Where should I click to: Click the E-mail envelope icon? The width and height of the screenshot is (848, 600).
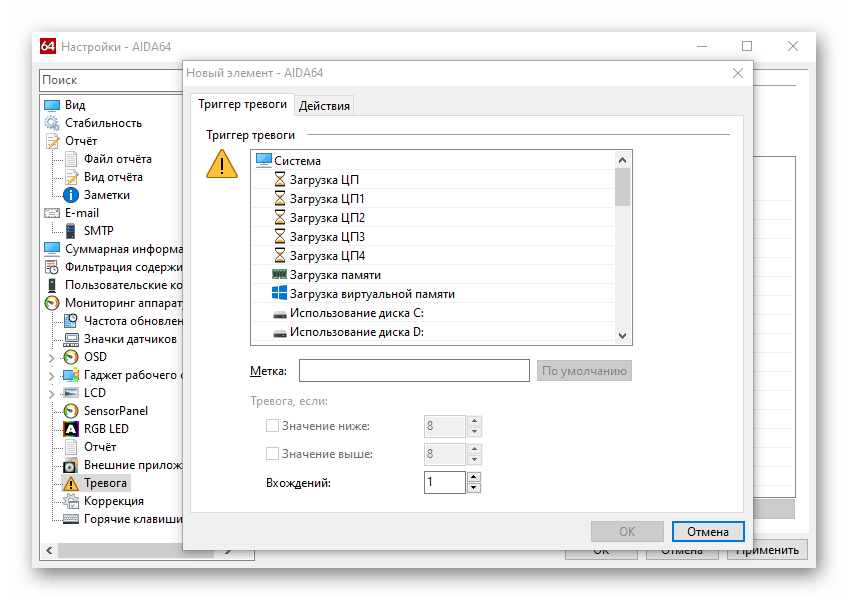(52, 213)
